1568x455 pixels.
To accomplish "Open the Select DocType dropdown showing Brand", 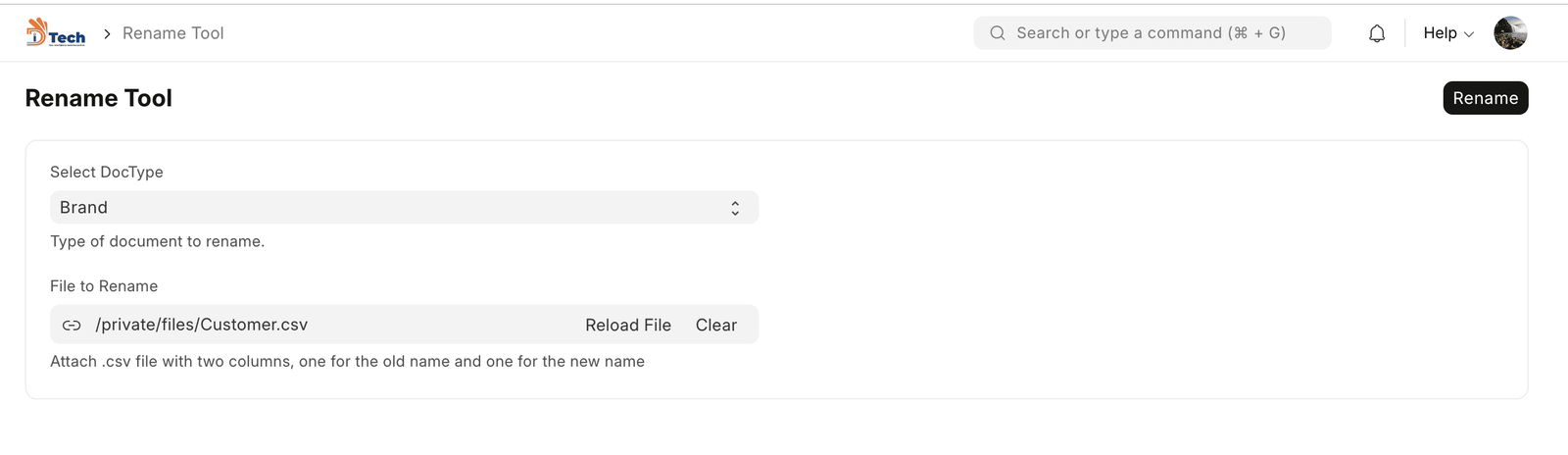I will 392,208.
